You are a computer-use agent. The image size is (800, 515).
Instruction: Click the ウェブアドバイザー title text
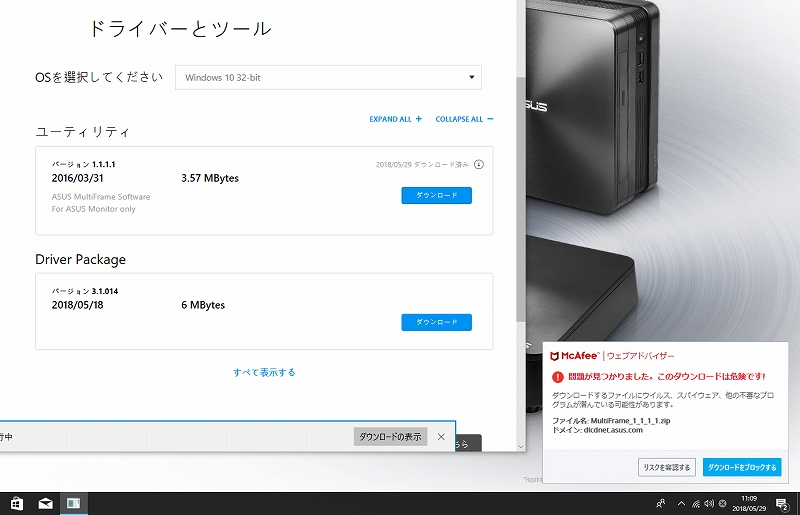tap(640, 356)
